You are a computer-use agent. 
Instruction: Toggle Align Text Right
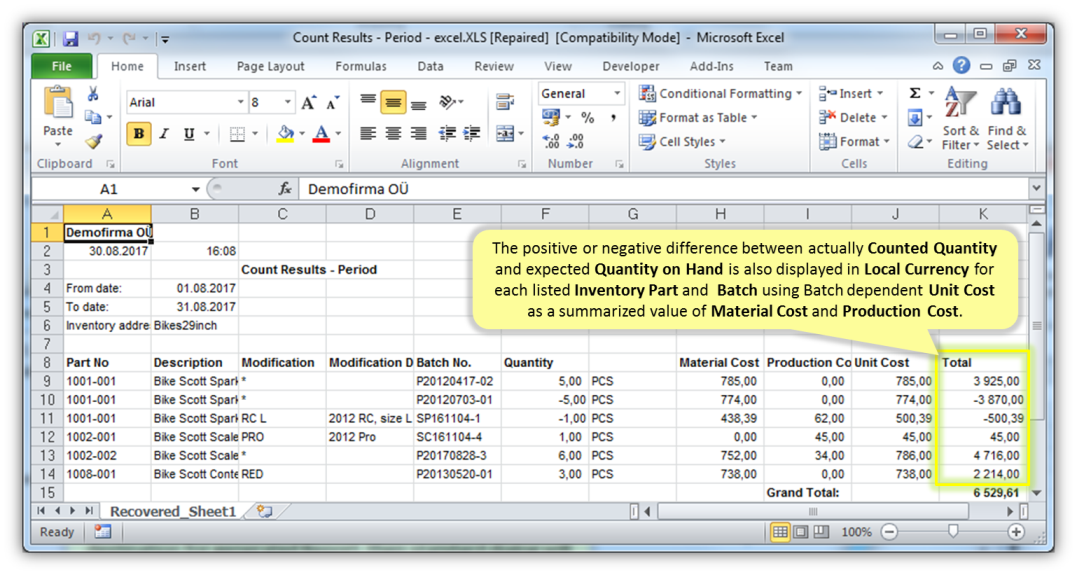click(418, 133)
